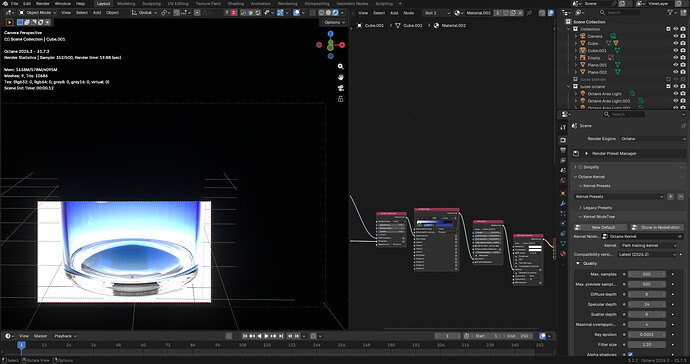Viewport: 690px width, 364px height.
Task: Open the Render Engine dropdown
Action: pyautogui.click(x=653, y=139)
